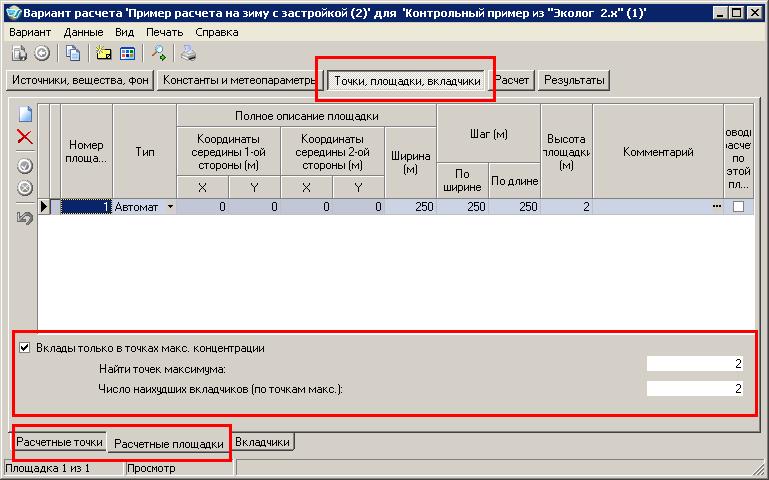Switch to the 'Вкладчики' bottom tab
Viewport: 769px width, 480px height.
(263, 441)
